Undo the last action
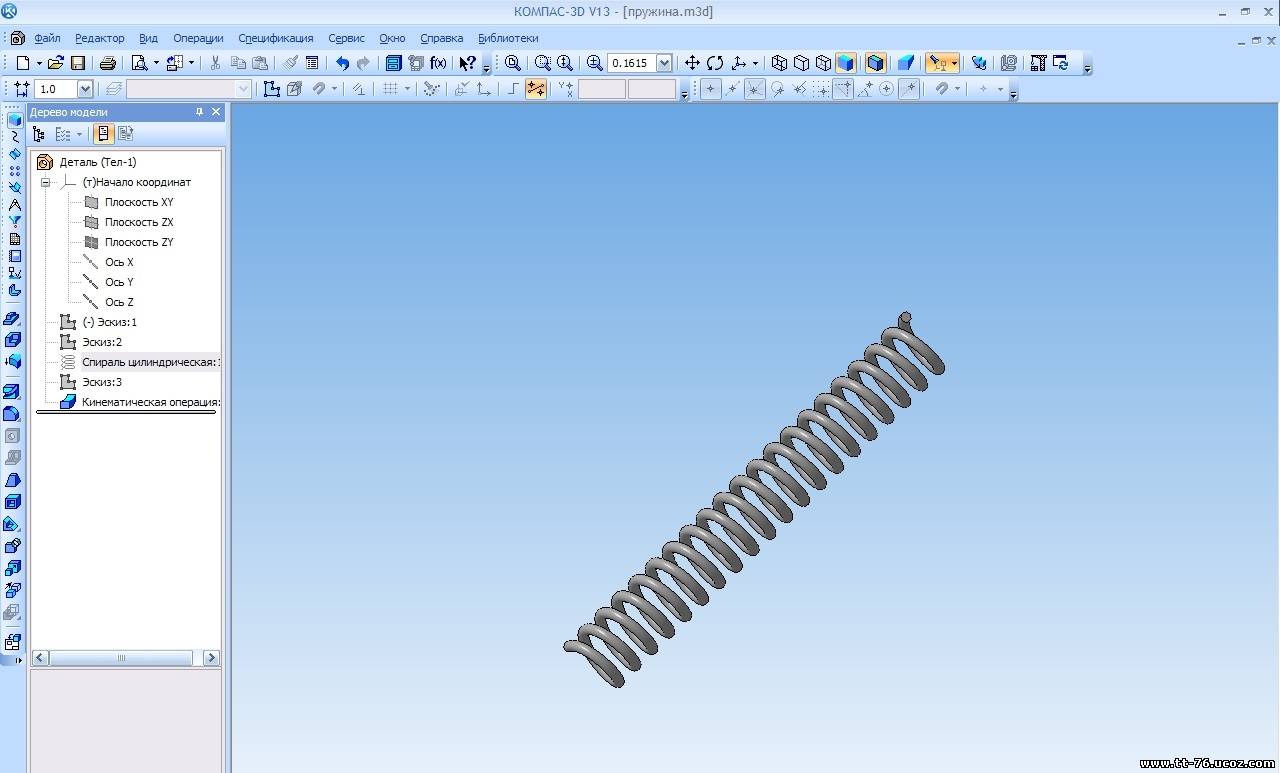1280x773 pixels. coord(342,63)
